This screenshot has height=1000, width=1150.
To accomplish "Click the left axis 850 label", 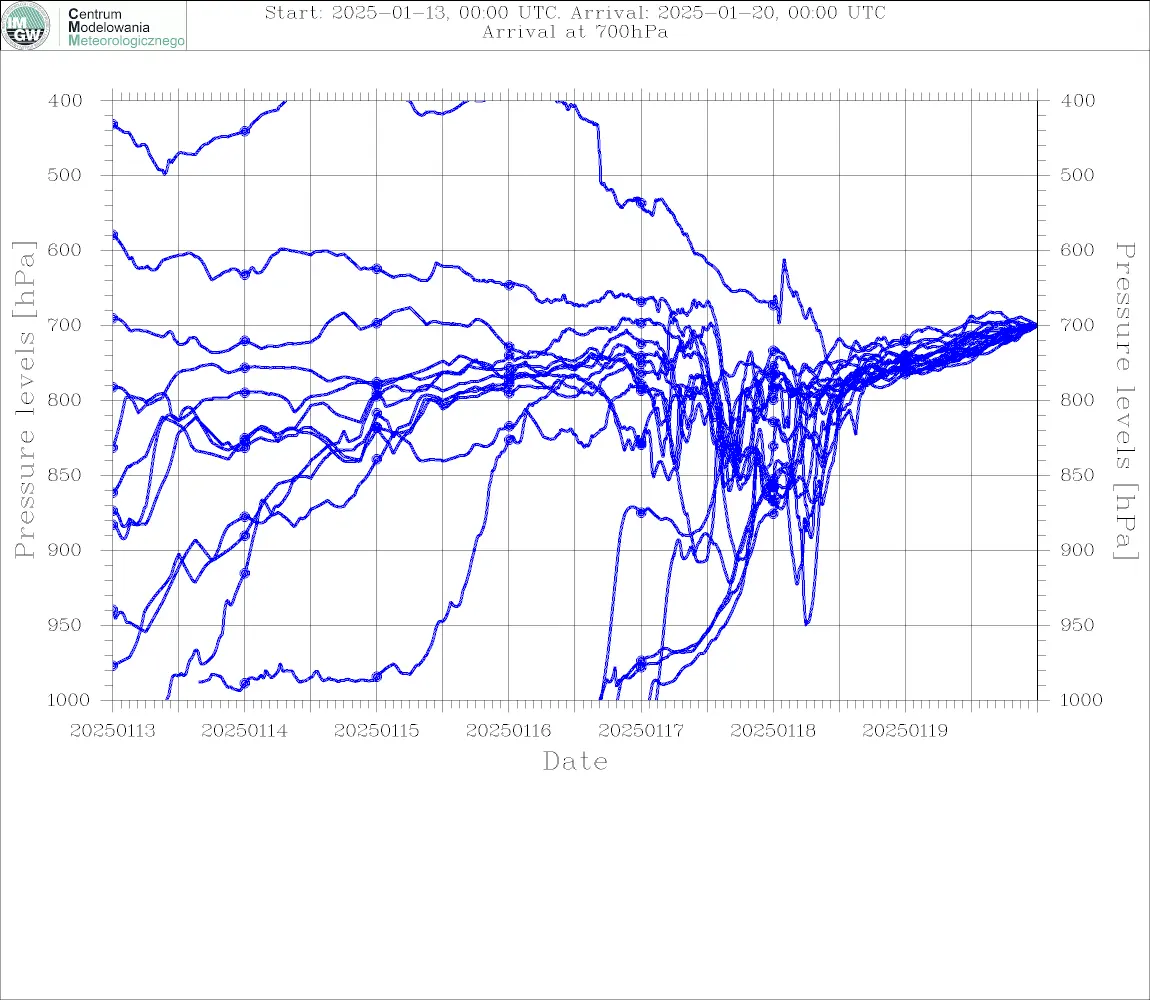I will click(65, 475).
